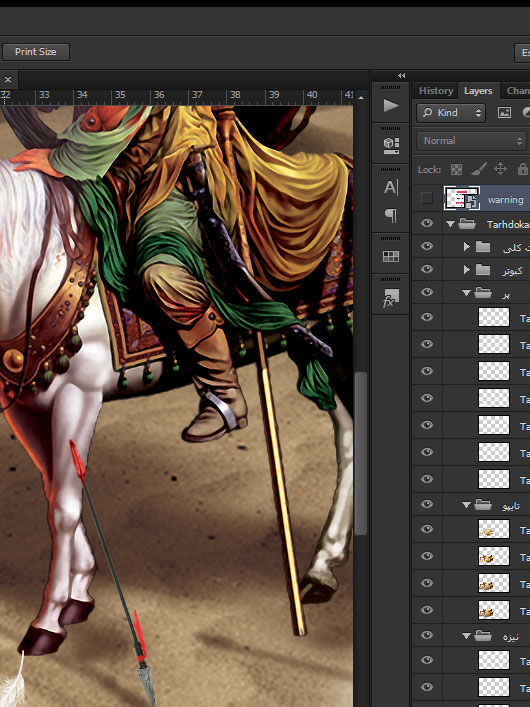Viewport: 530px width, 707px height.
Task: Click the کبوتر group folder icon
Action: 483,270
